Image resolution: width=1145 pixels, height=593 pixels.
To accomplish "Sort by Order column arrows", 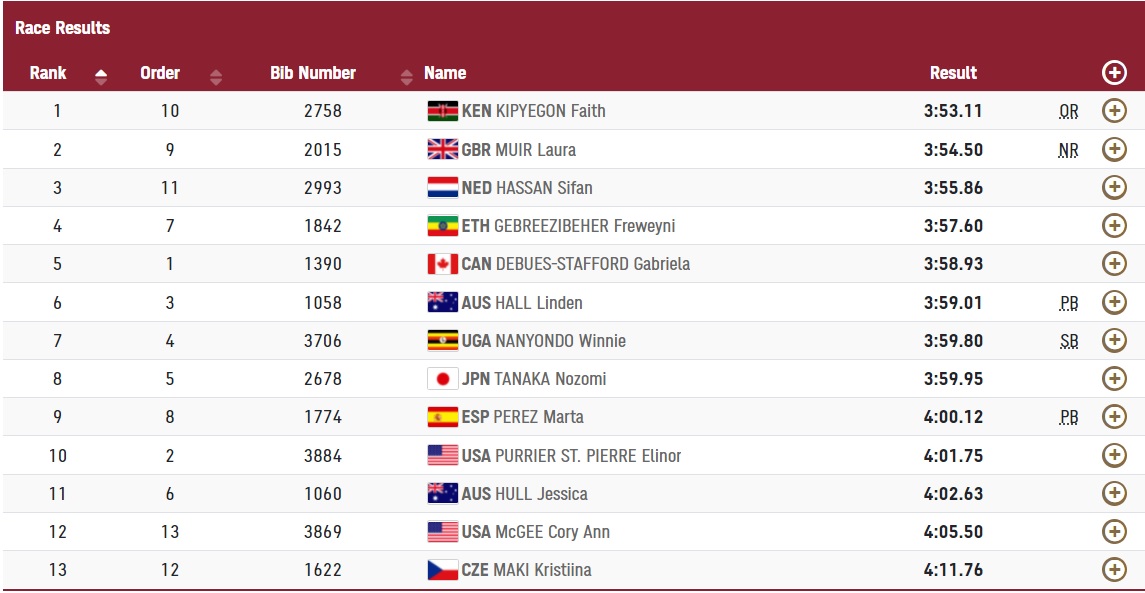I will coord(215,77).
